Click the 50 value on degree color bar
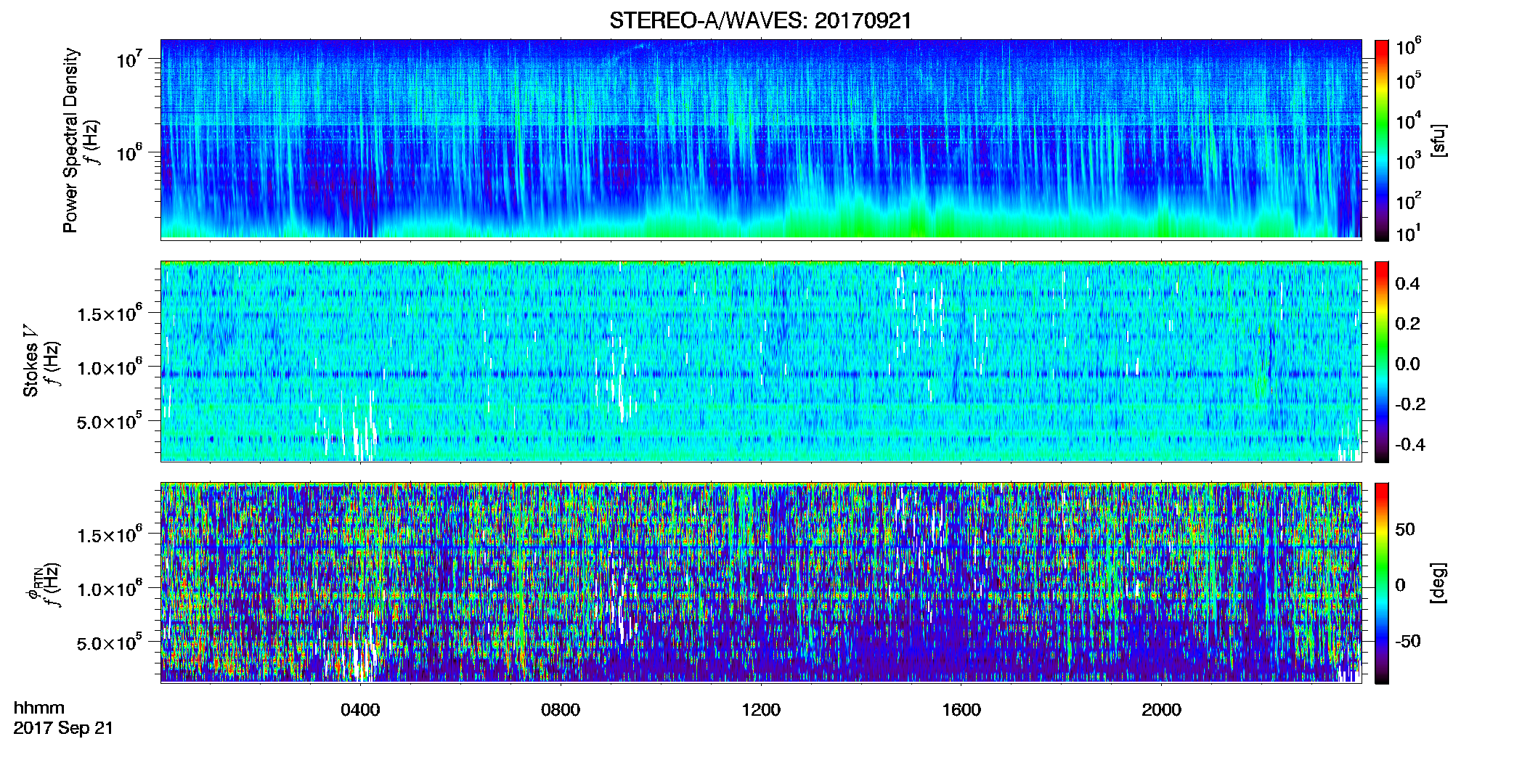1522x784 pixels. tap(1405, 529)
